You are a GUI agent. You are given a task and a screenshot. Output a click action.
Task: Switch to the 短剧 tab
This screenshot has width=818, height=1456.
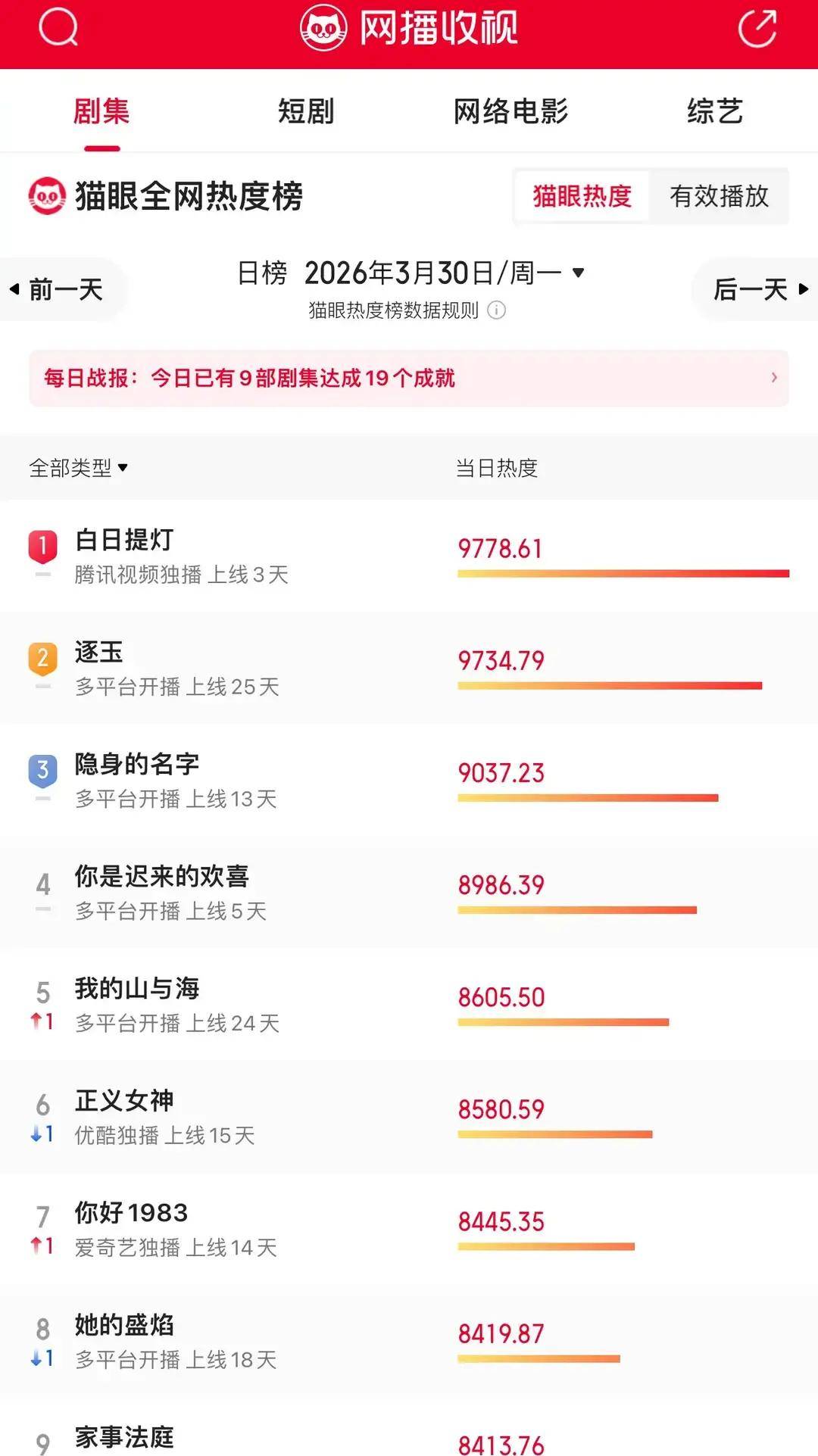(306, 111)
